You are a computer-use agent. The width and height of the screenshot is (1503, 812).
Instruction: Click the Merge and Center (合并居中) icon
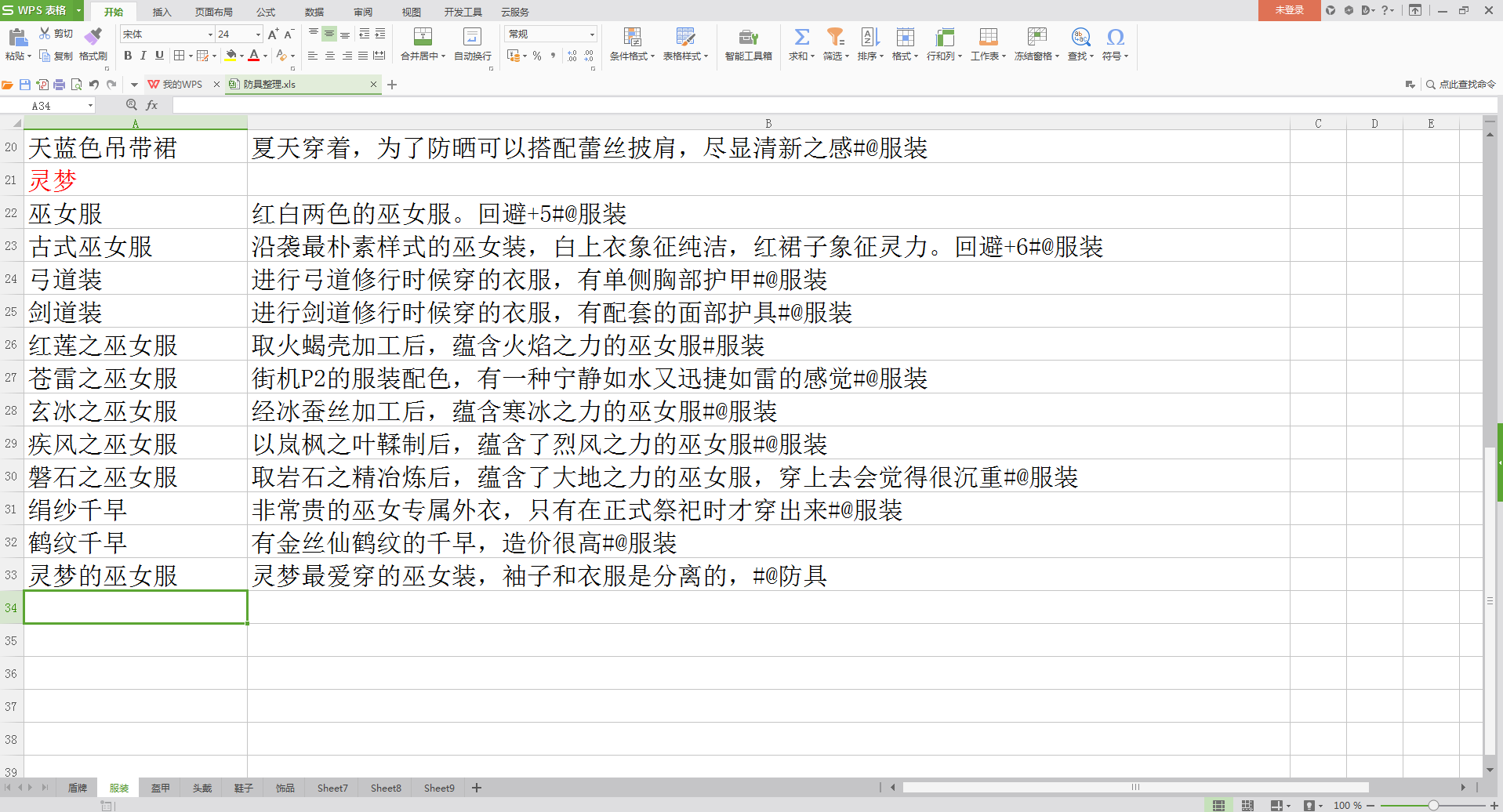click(423, 37)
